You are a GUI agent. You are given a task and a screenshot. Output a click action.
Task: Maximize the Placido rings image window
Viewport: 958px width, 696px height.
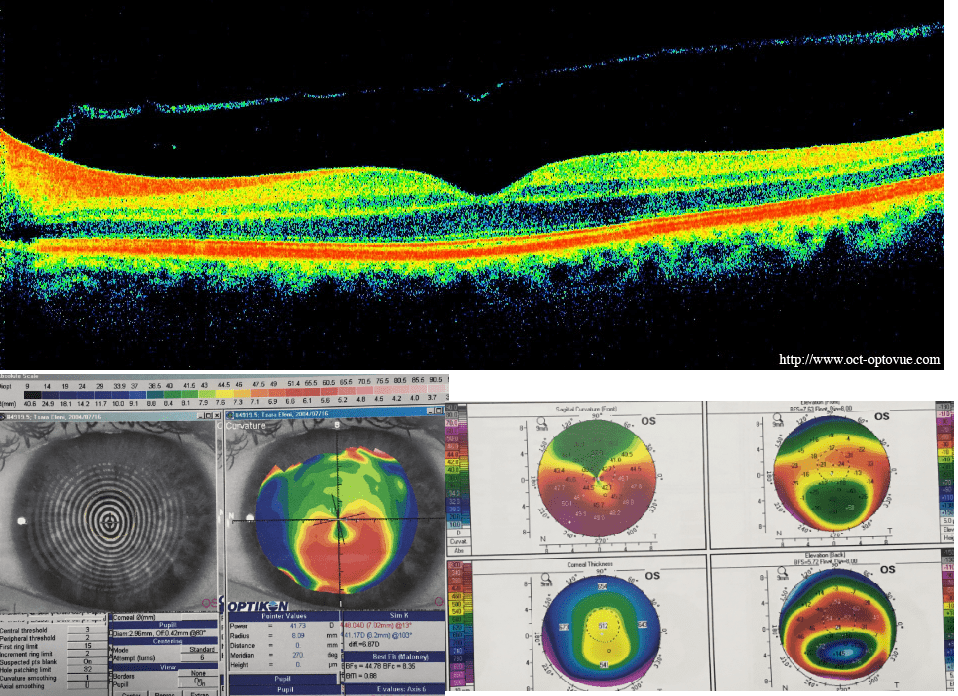pyautogui.click(x=208, y=416)
